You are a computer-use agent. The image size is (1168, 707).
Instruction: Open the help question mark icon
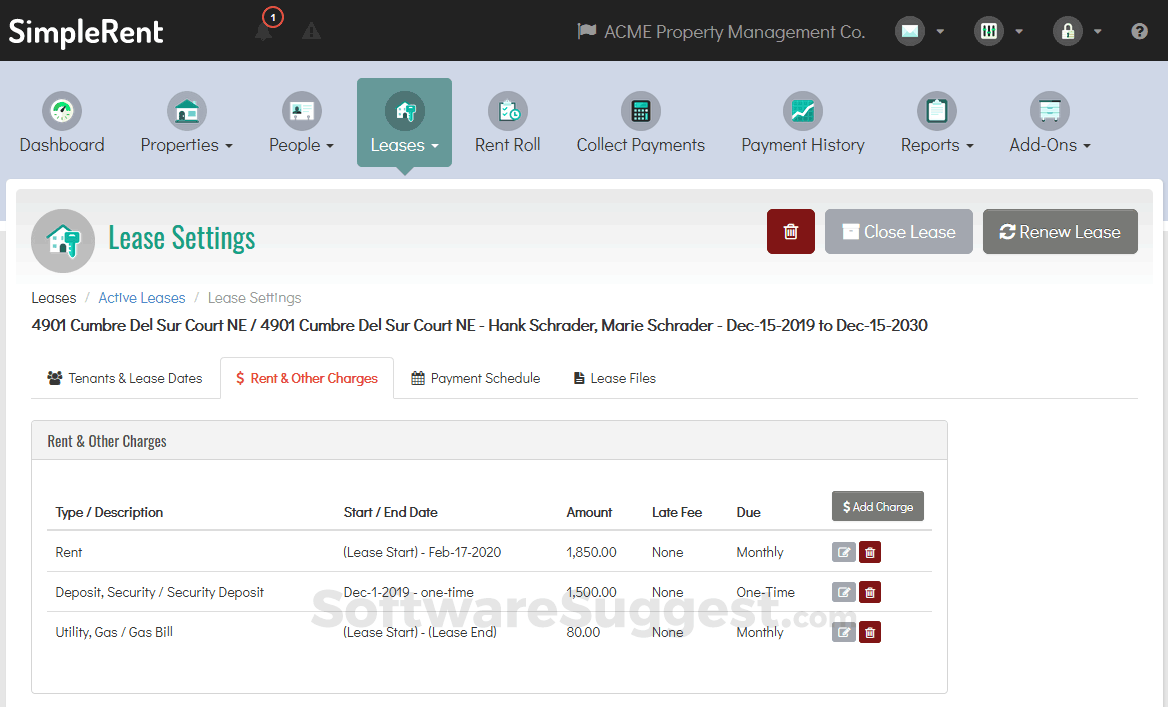(x=1139, y=31)
